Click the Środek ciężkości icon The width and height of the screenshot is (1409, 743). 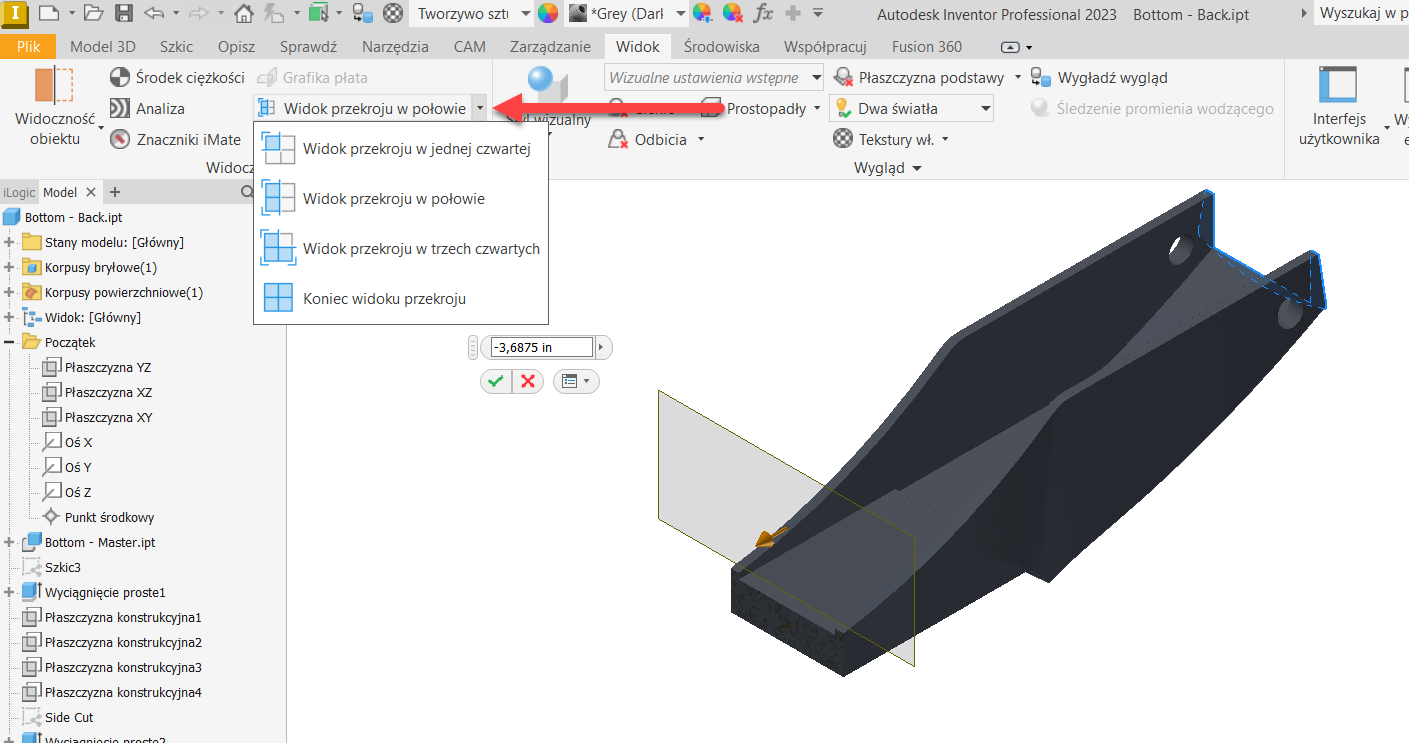(x=120, y=78)
